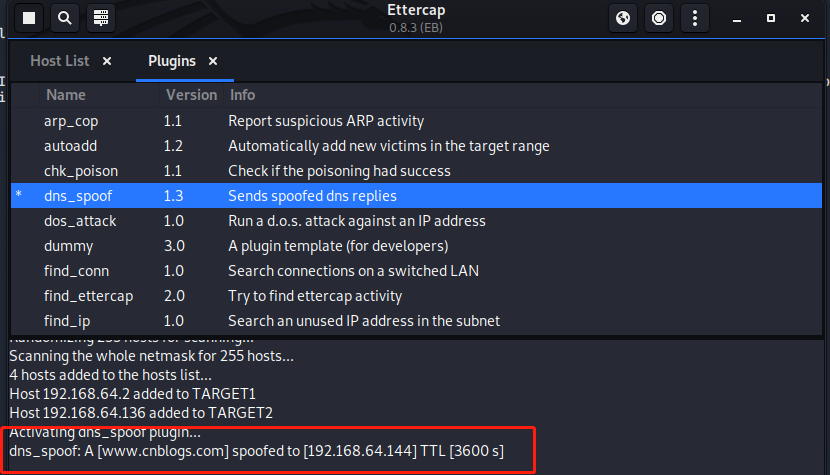Select the find_ip plugin row
The width and height of the screenshot is (830, 475).
point(66,321)
